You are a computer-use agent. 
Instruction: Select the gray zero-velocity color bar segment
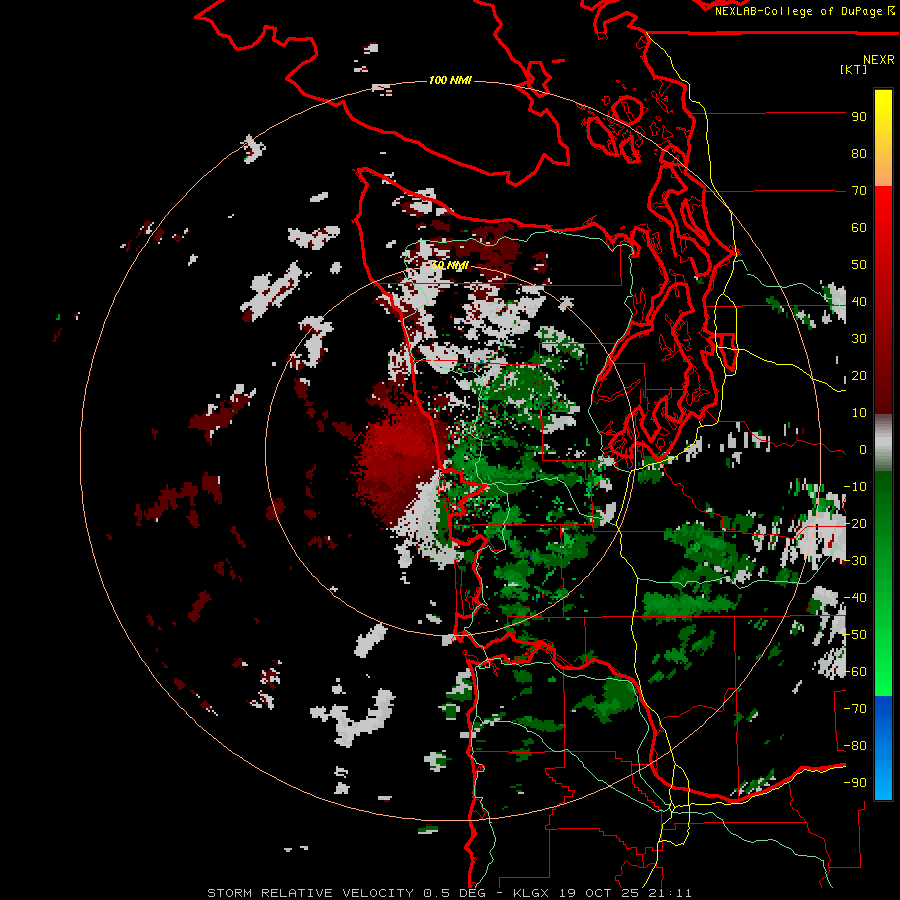pos(883,442)
